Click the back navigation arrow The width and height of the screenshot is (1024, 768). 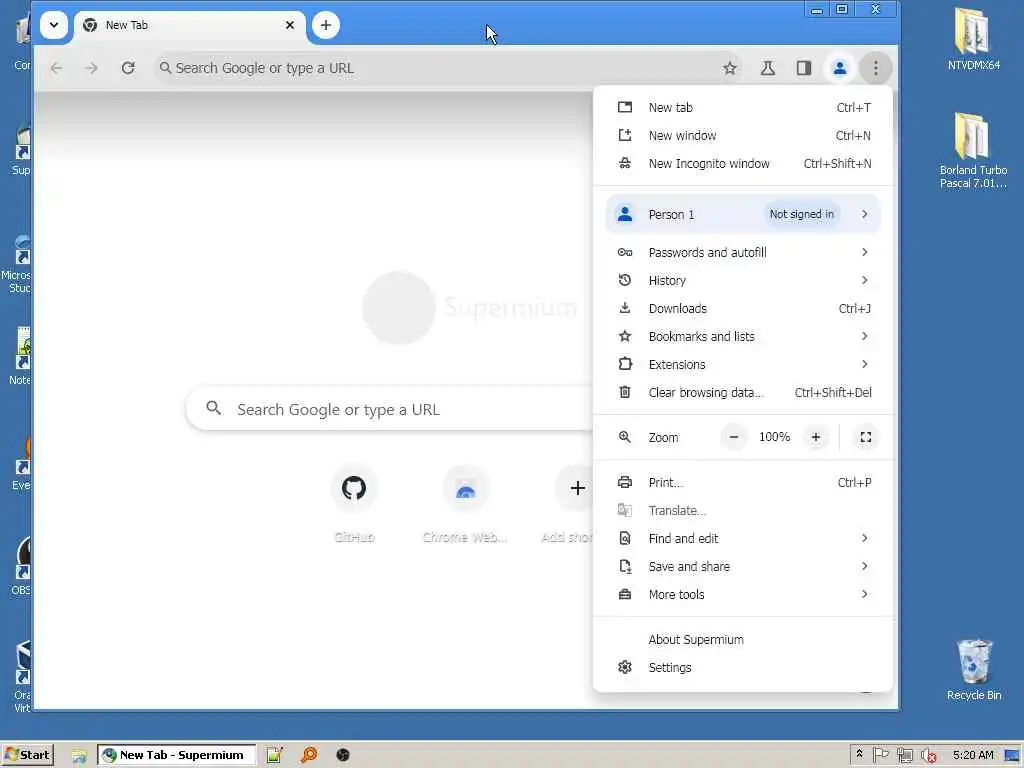click(x=57, y=68)
